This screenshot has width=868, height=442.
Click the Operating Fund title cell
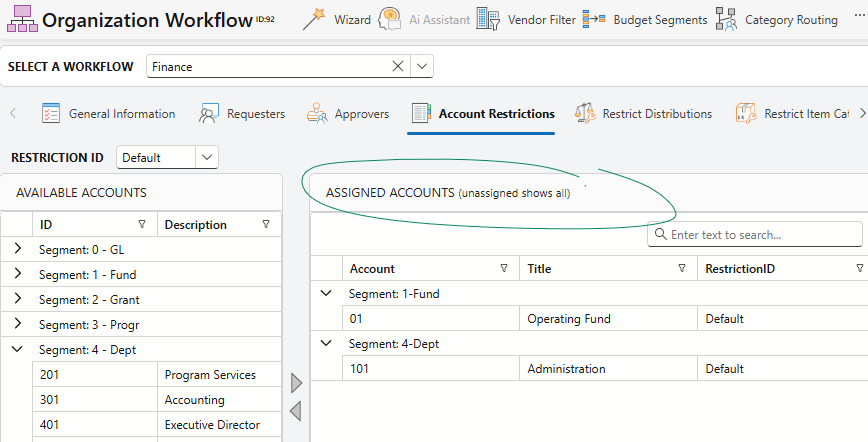tap(608, 318)
